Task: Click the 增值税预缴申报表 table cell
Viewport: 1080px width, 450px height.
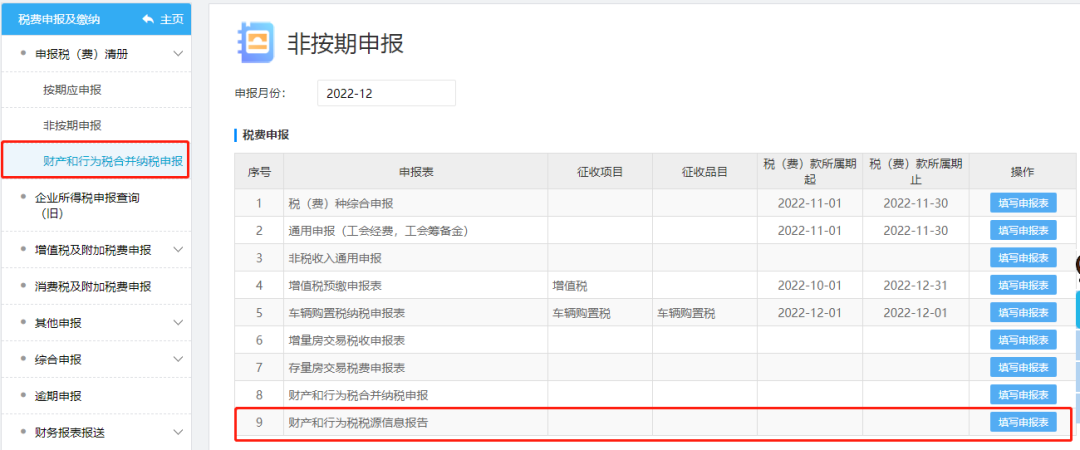Action: 415,285
